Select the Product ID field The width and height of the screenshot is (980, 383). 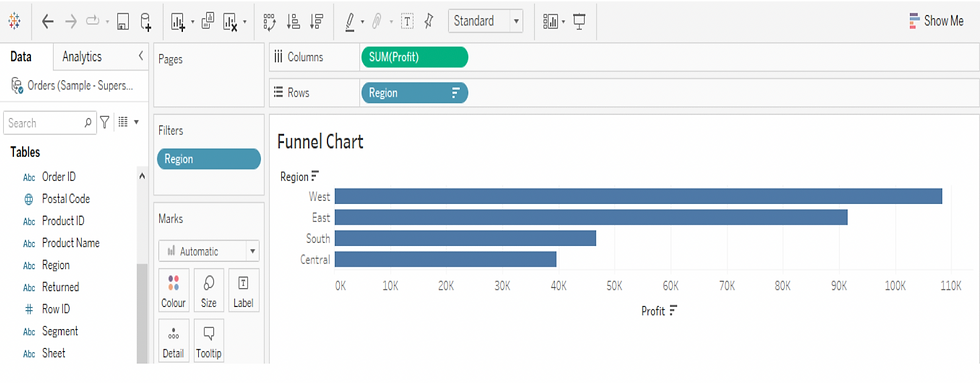click(x=63, y=221)
